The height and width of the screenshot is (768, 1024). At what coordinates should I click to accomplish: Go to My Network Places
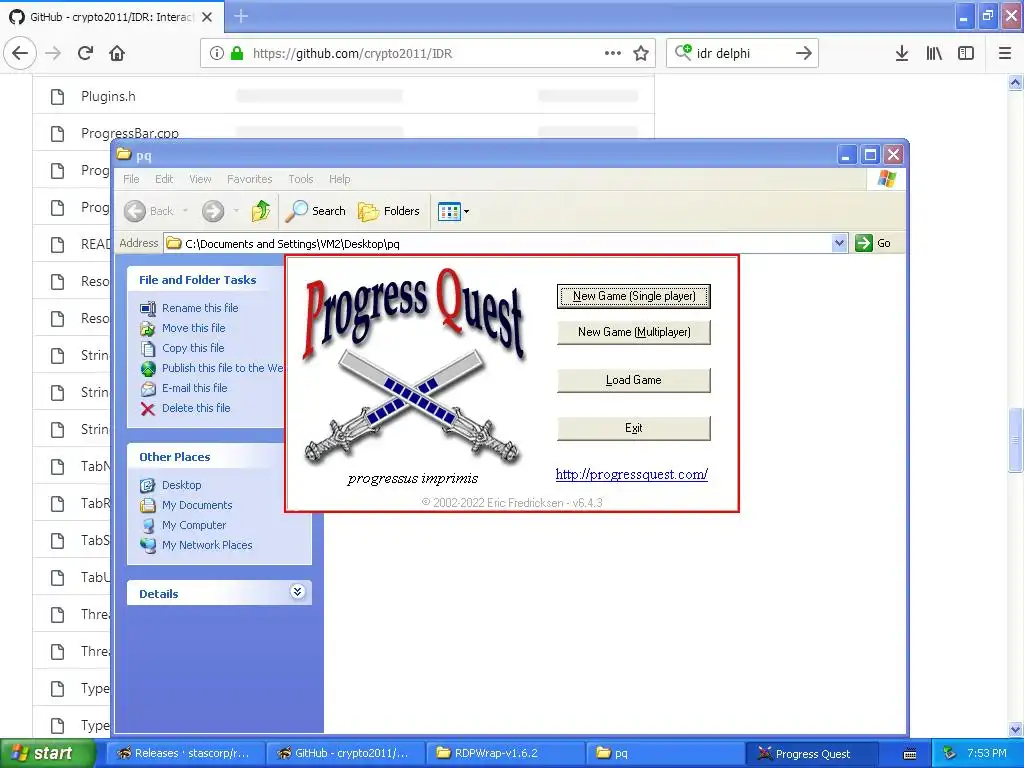207,545
